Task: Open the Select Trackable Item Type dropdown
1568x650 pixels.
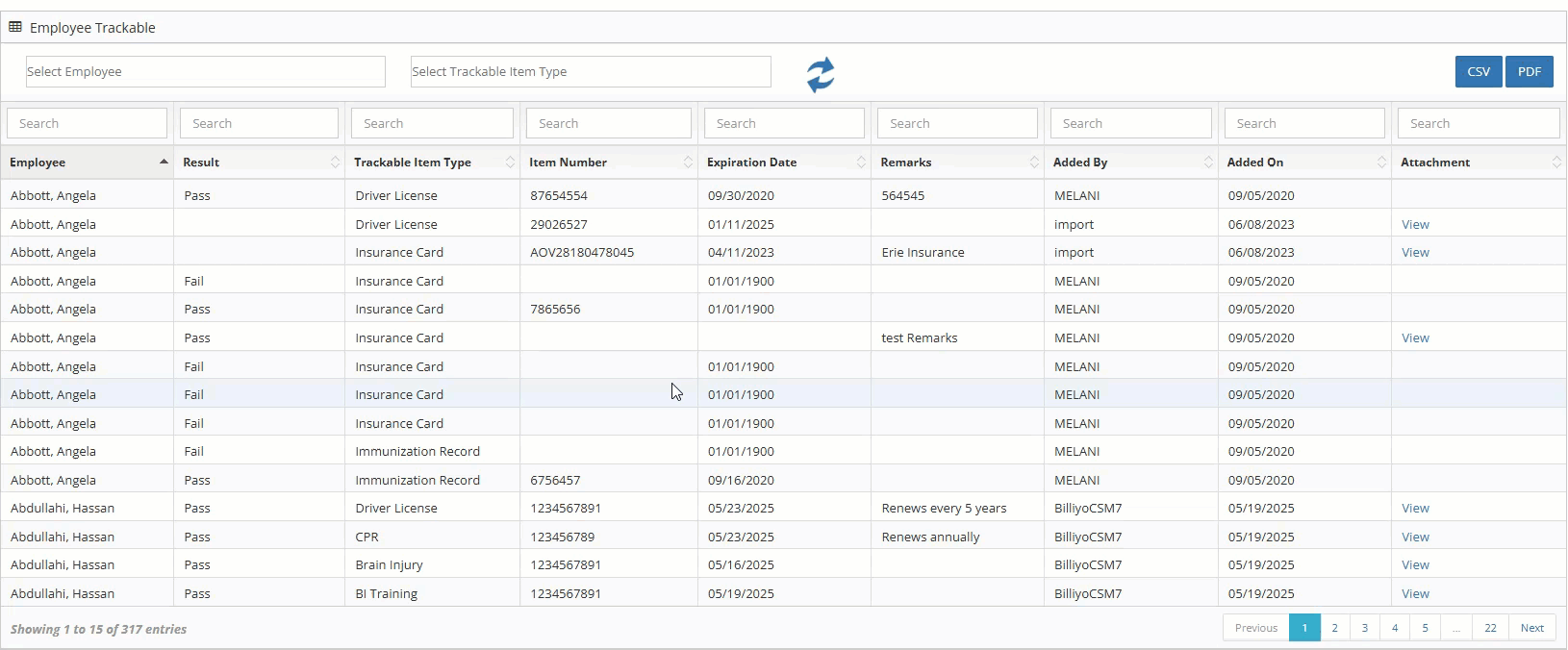Action: point(590,72)
